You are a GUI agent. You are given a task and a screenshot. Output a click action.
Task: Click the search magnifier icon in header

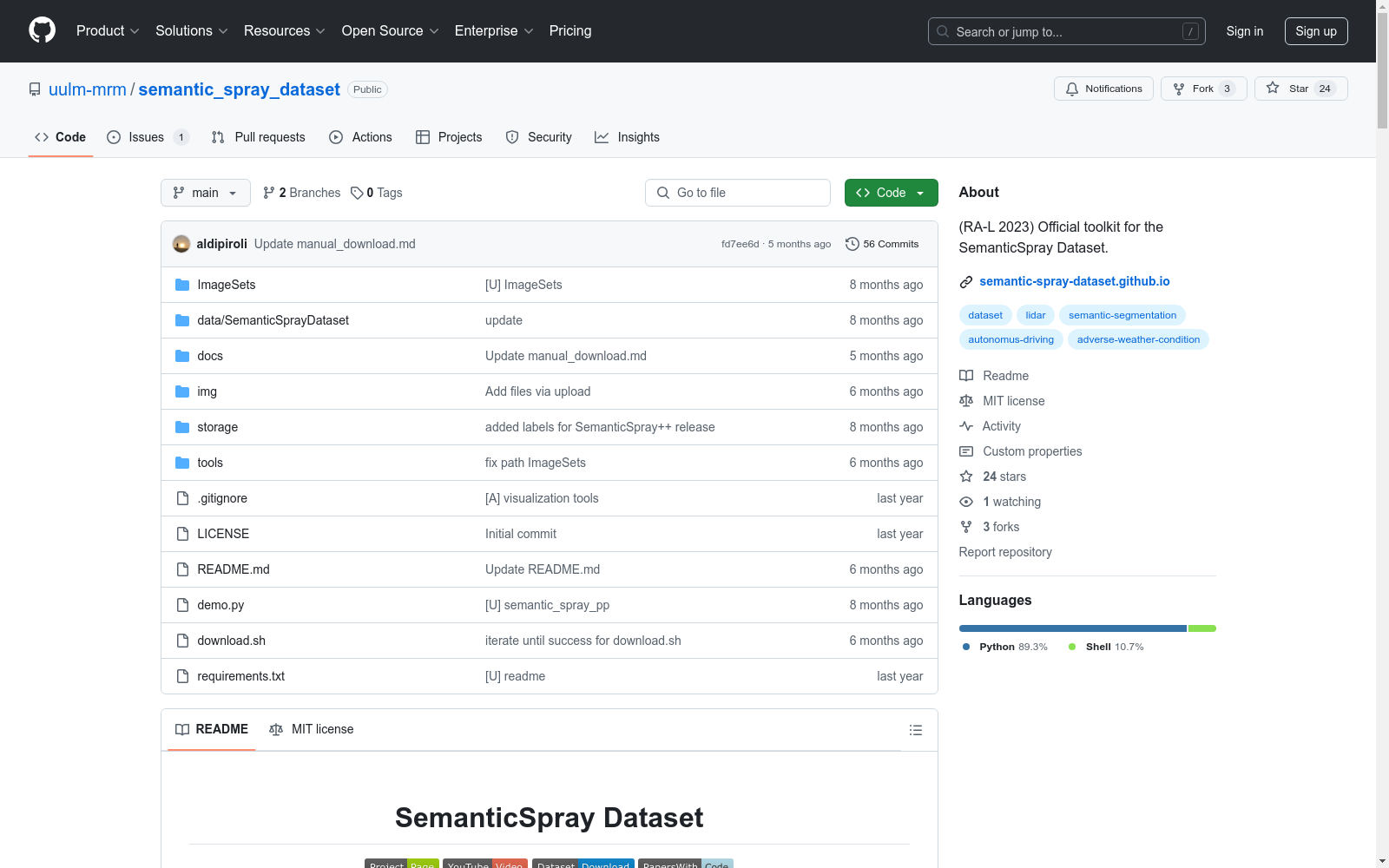(943, 31)
